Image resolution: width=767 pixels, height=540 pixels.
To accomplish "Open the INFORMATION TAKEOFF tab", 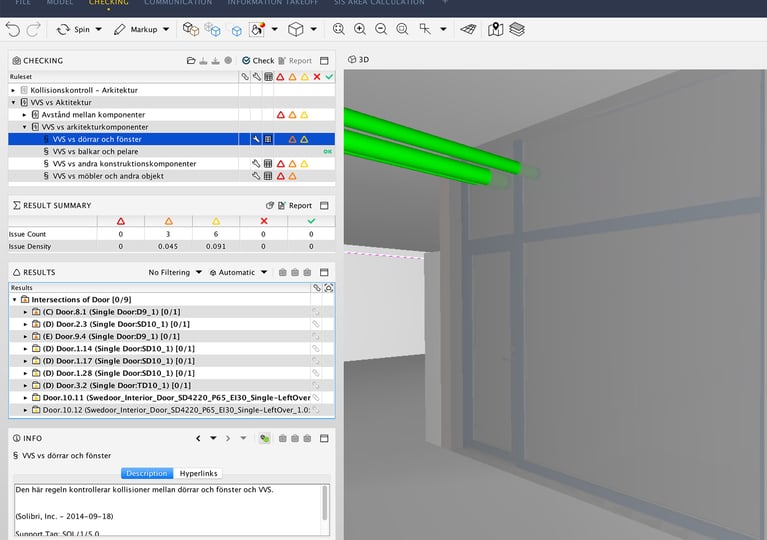I will pos(272,3).
